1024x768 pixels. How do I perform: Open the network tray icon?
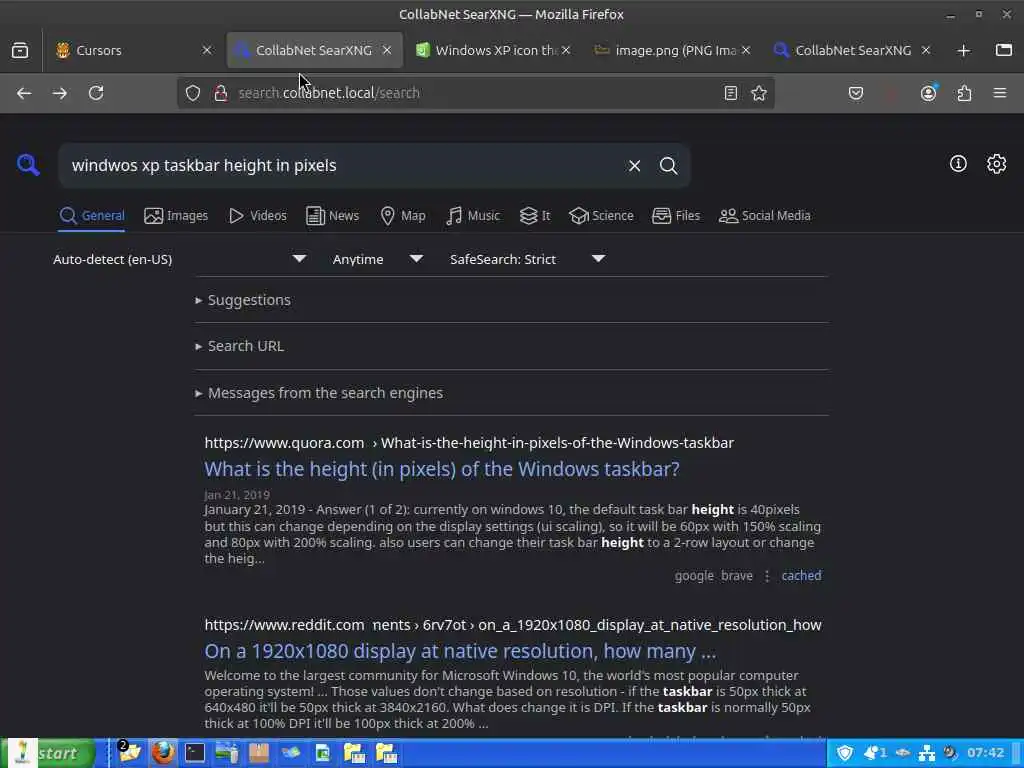point(926,753)
